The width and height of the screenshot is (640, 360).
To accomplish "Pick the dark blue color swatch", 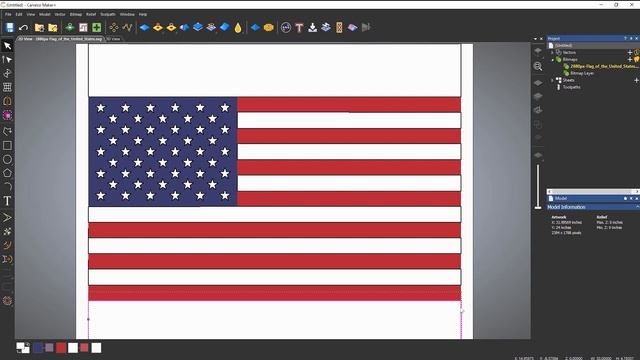I will pyautogui.click(x=38, y=348).
